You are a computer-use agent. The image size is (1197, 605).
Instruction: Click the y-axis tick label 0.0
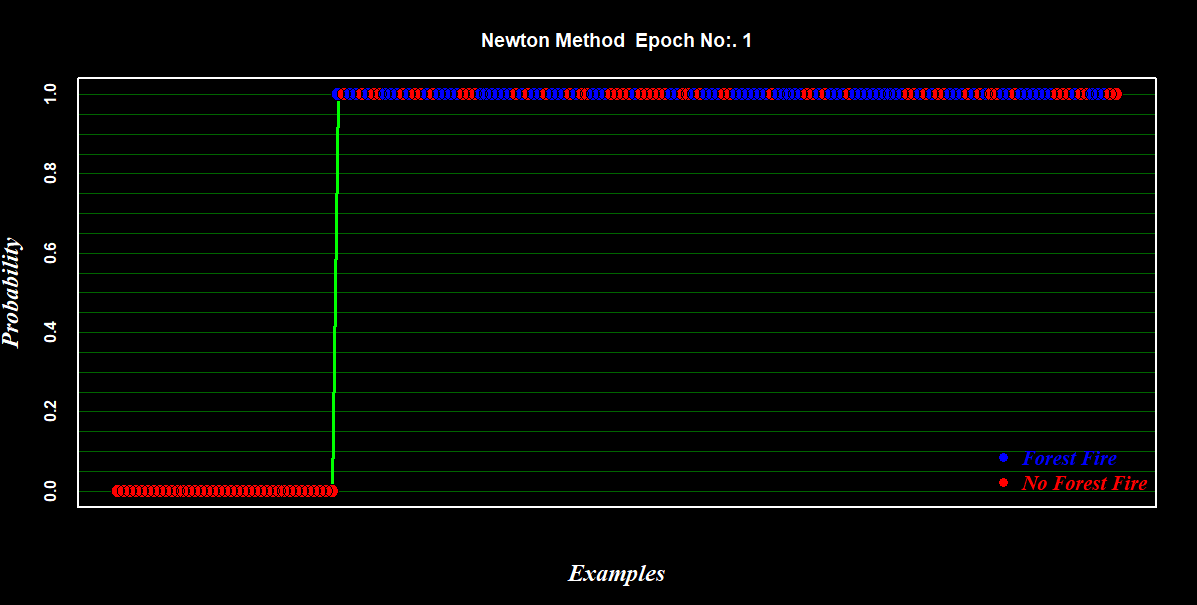point(51,491)
